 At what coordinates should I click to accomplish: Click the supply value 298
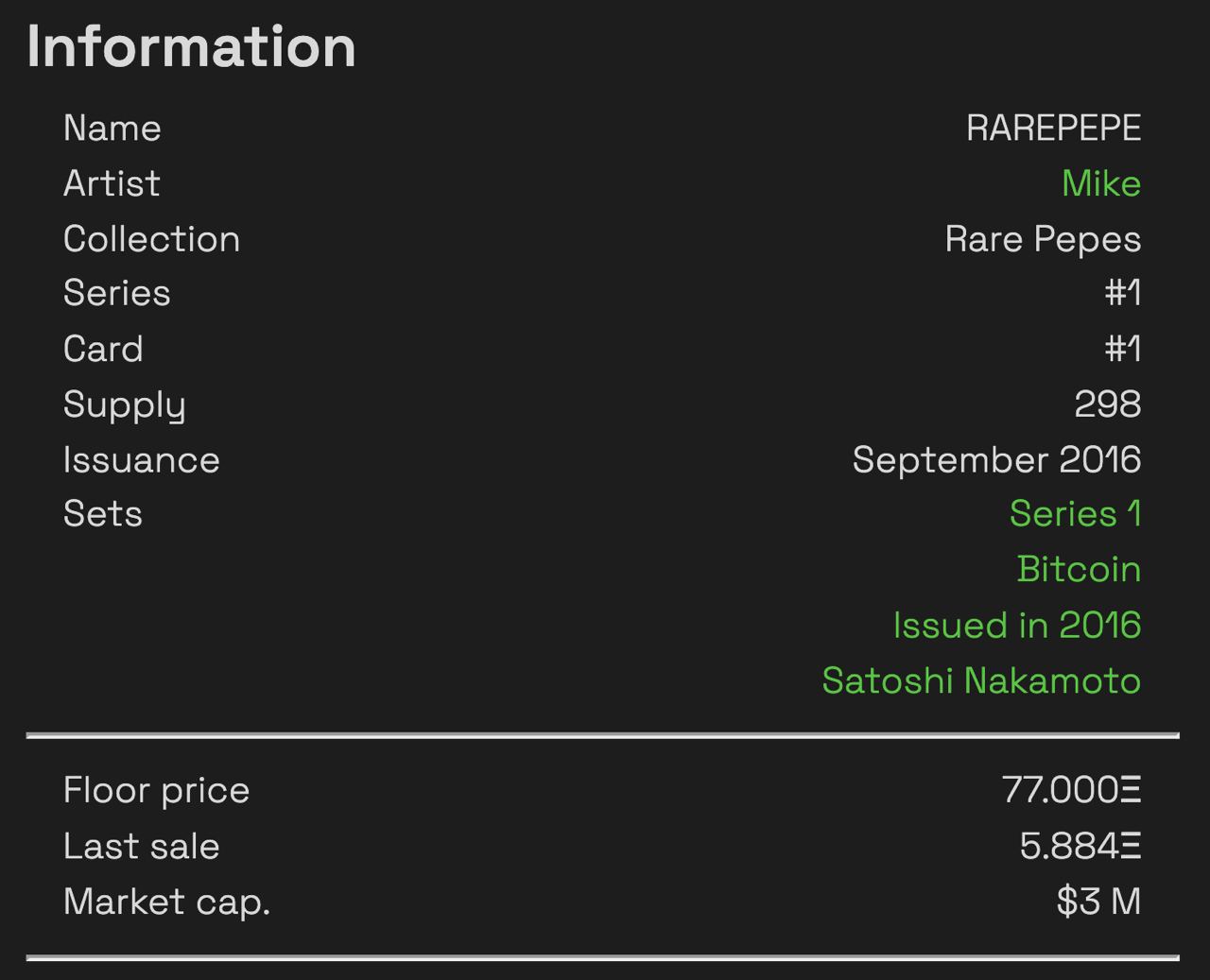1108,404
